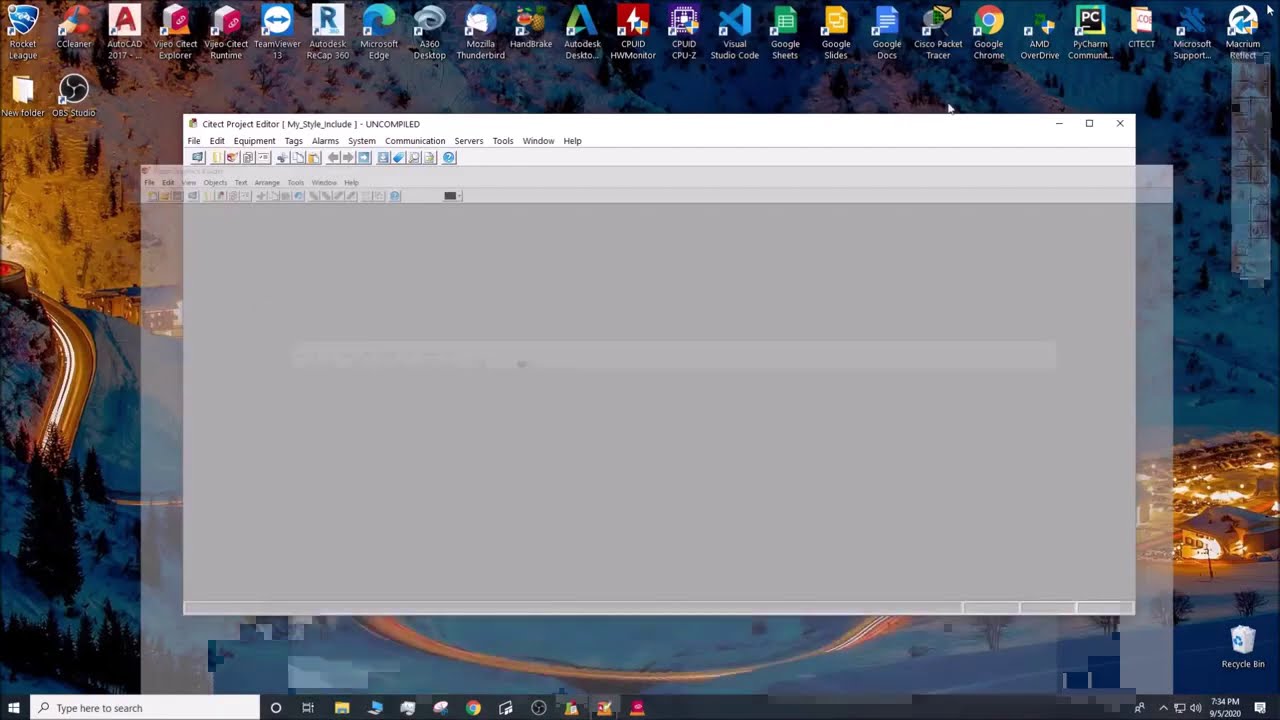Select the CITECT folder desktop shortcut
This screenshot has height=720, width=1280.
[1141, 28]
